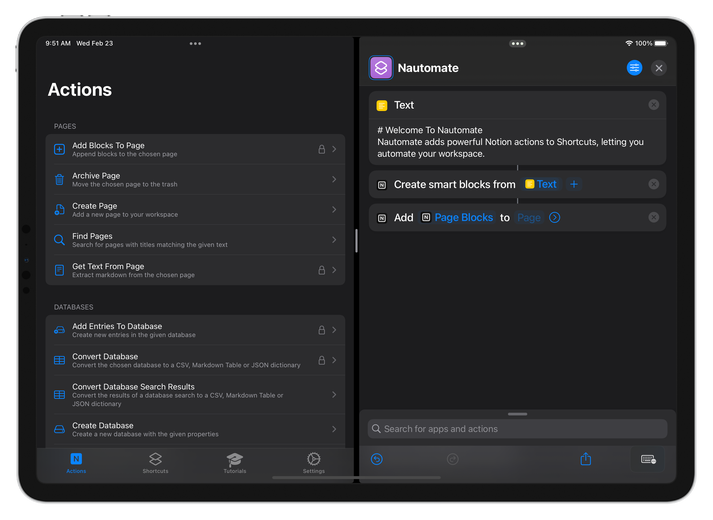Select the Find Pages action

pyautogui.click(x=195, y=240)
